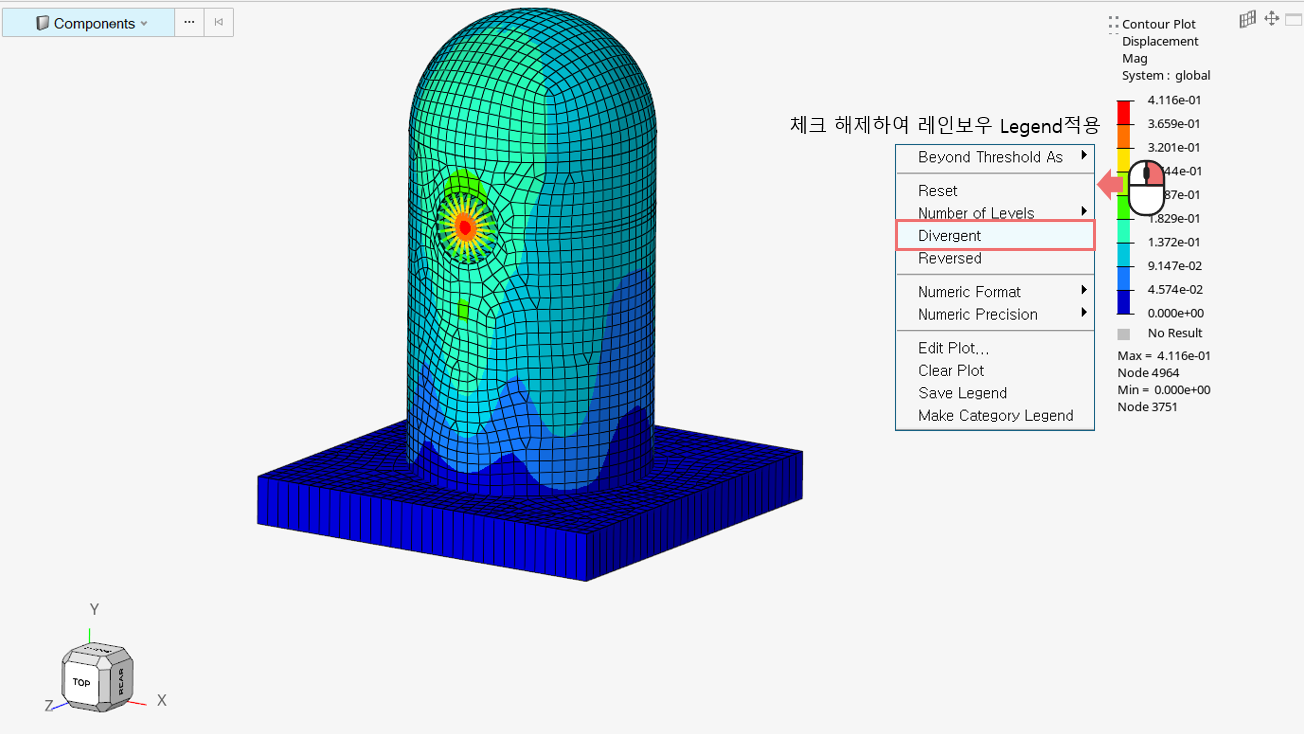Open Edit Plot... from context menu
Image resolution: width=1304 pixels, height=734 pixels.
(995, 348)
